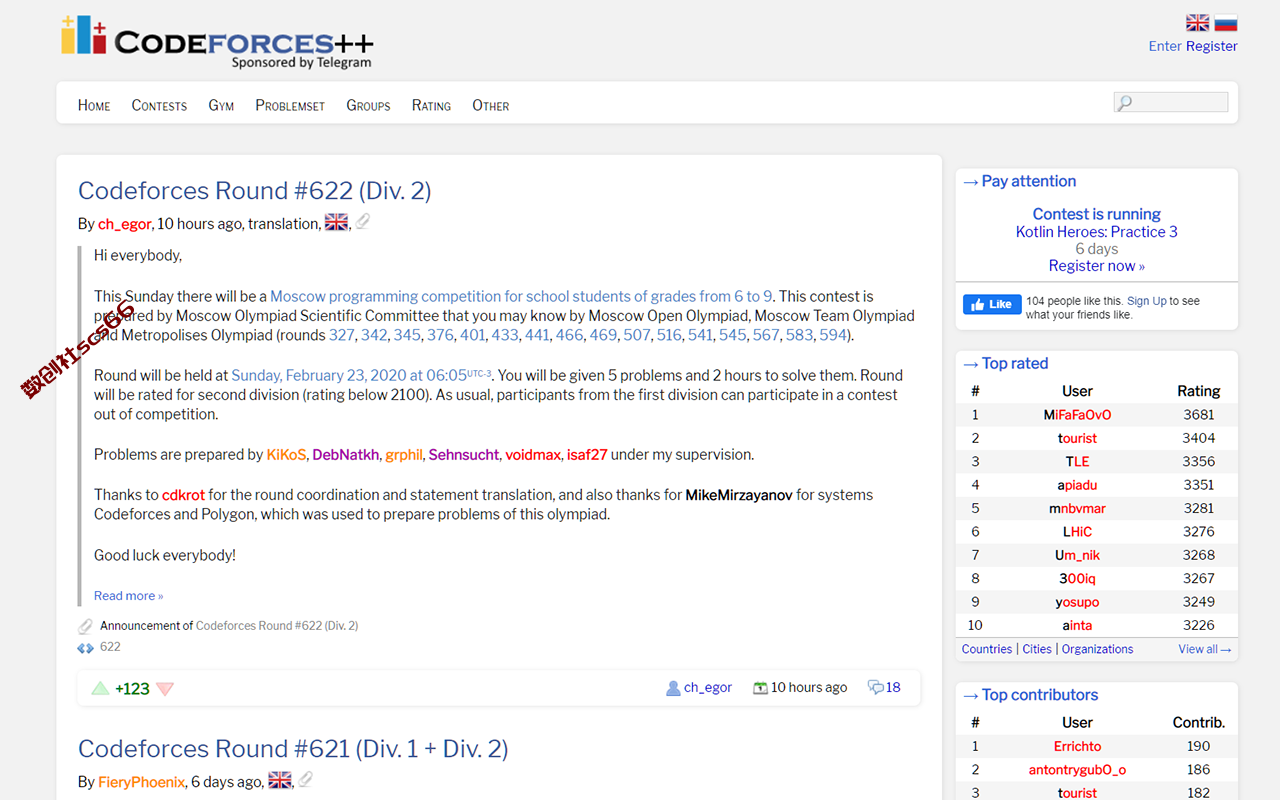The height and width of the screenshot is (800, 1280).
Task: Open DebNatkh user profile
Action: pyautogui.click(x=346, y=455)
